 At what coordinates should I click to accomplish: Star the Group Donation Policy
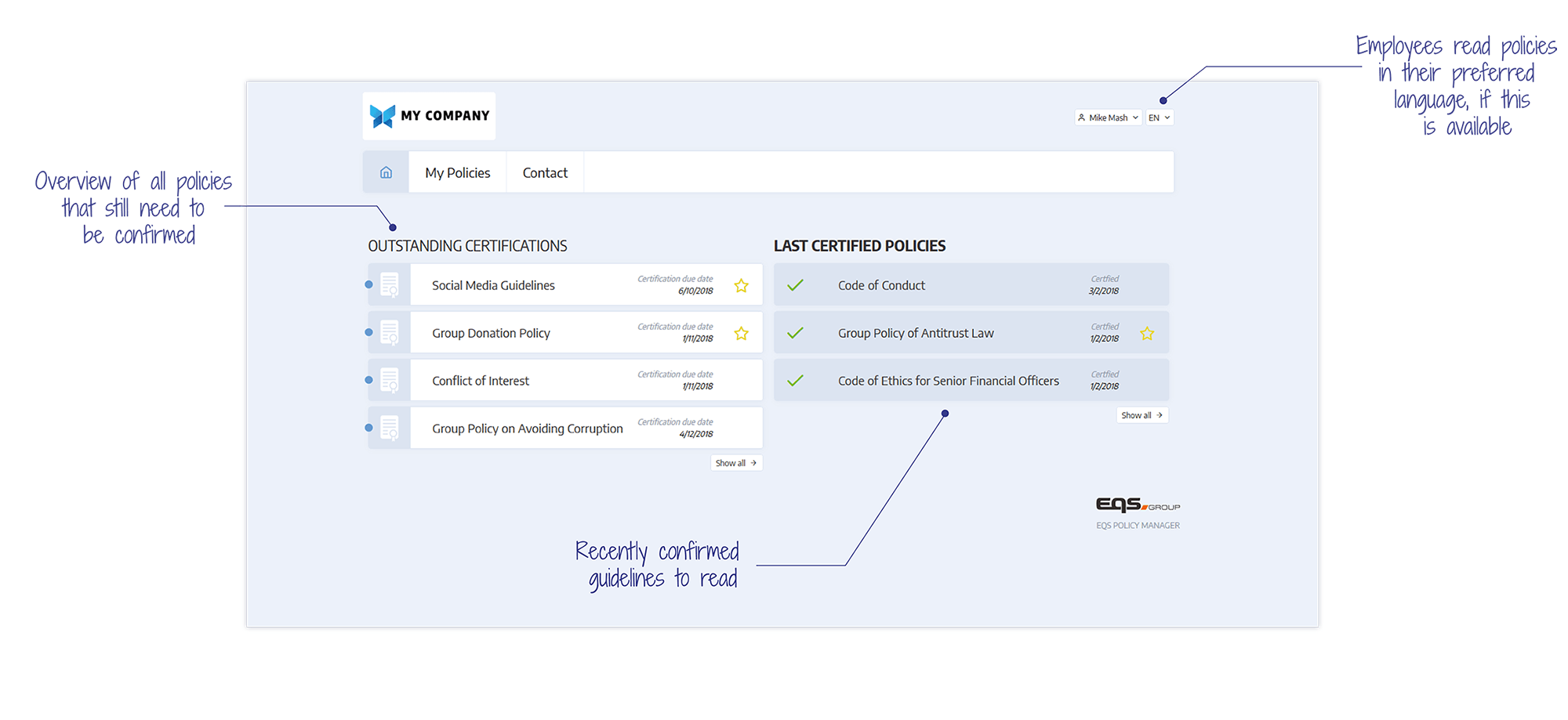click(742, 334)
